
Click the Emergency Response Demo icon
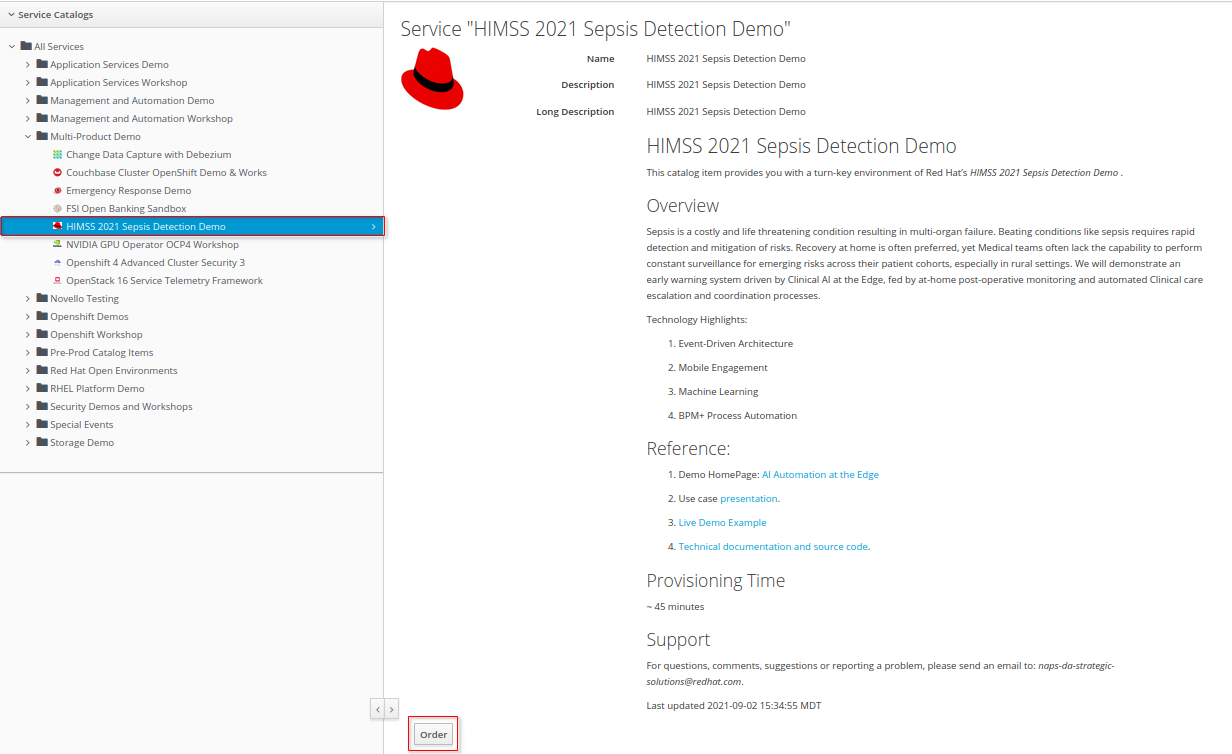tap(58, 191)
